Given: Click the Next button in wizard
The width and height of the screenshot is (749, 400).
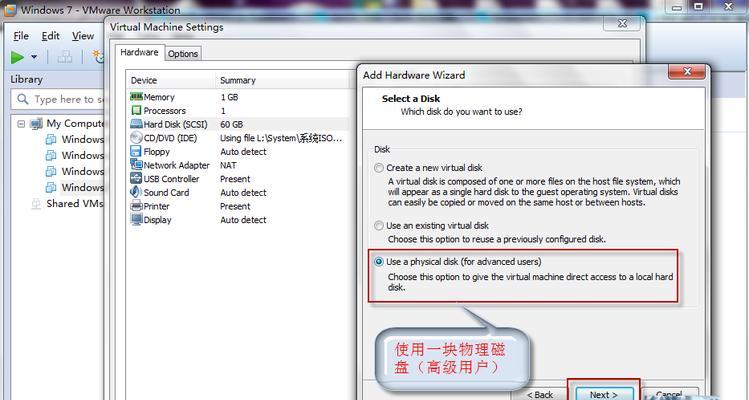Looking at the screenshot, I should pyautogui.click(x=604, y=393).
